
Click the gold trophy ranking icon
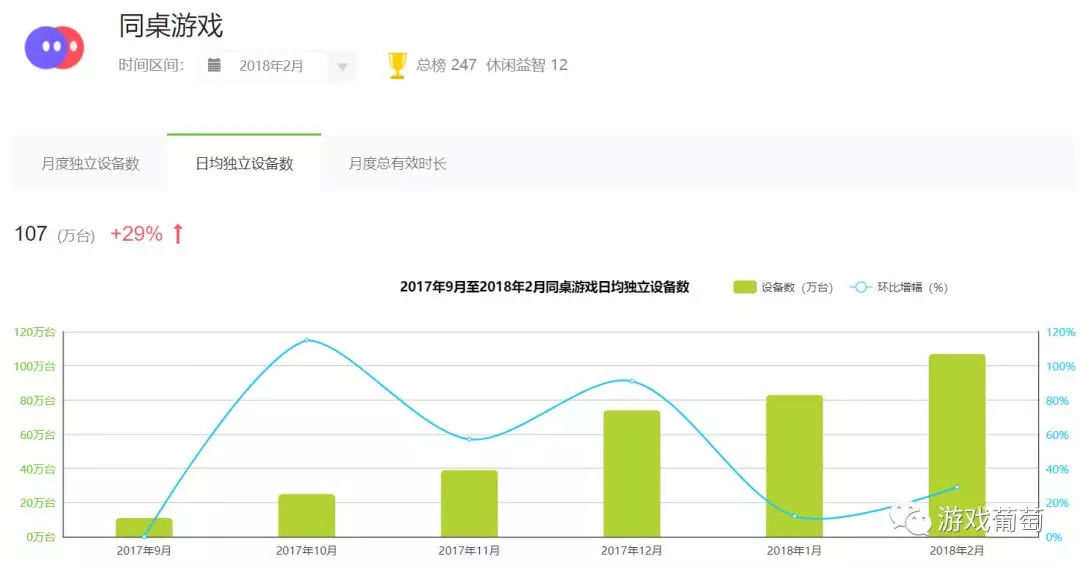(x=397, y=65)
